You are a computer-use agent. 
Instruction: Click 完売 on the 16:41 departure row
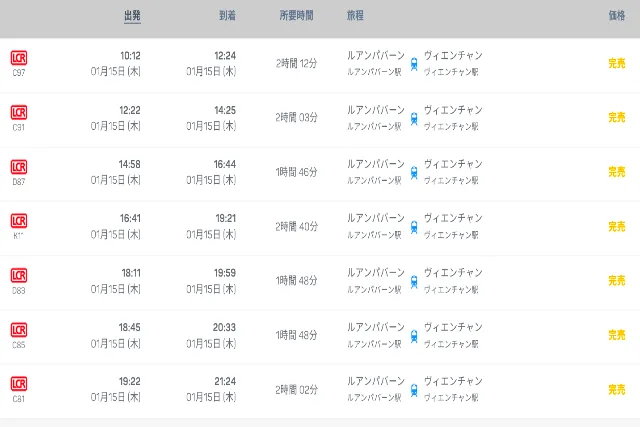[617, 227]
